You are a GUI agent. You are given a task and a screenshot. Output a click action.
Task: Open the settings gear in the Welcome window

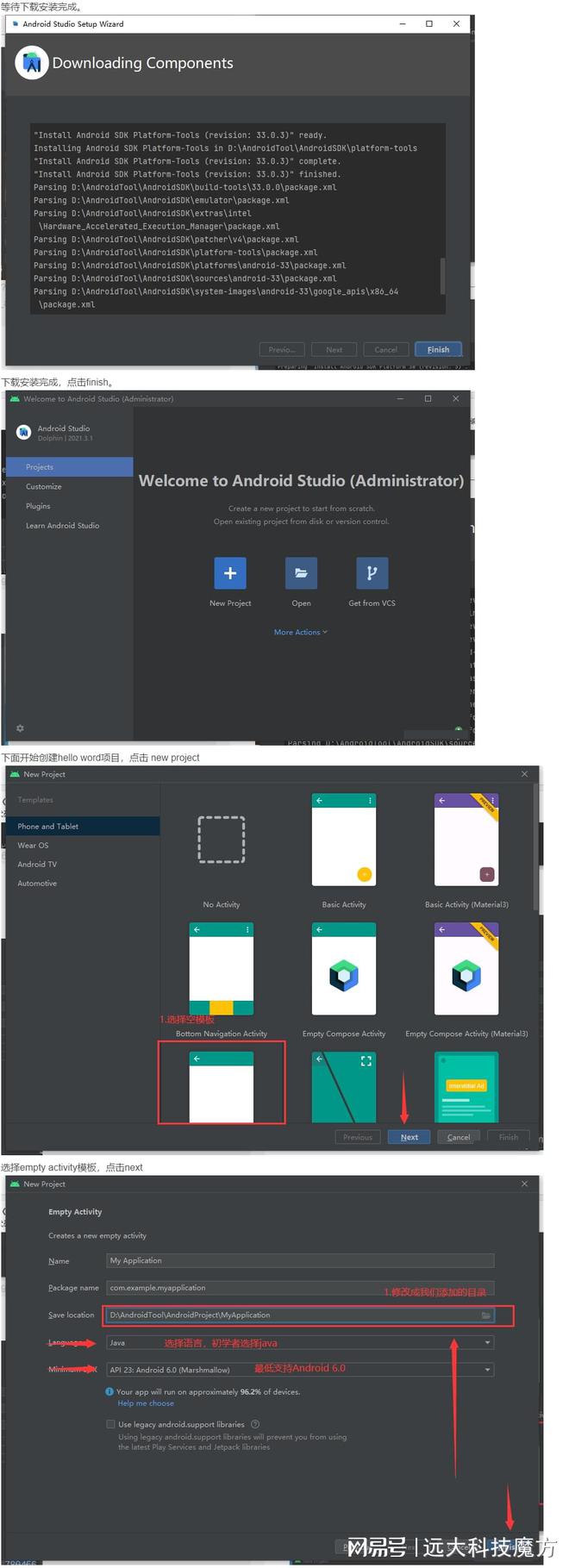pos(20,728)
